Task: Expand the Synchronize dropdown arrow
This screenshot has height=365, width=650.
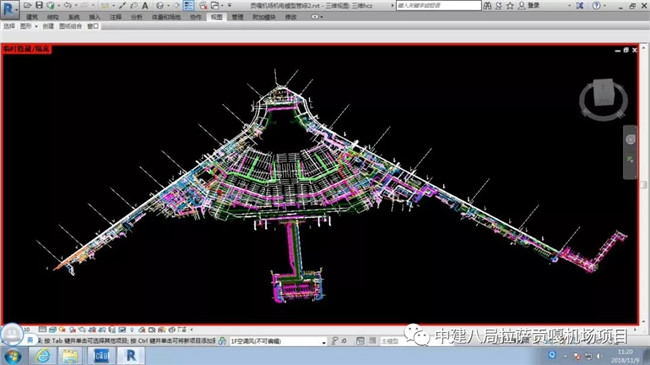Action: (x=59, y=5)
